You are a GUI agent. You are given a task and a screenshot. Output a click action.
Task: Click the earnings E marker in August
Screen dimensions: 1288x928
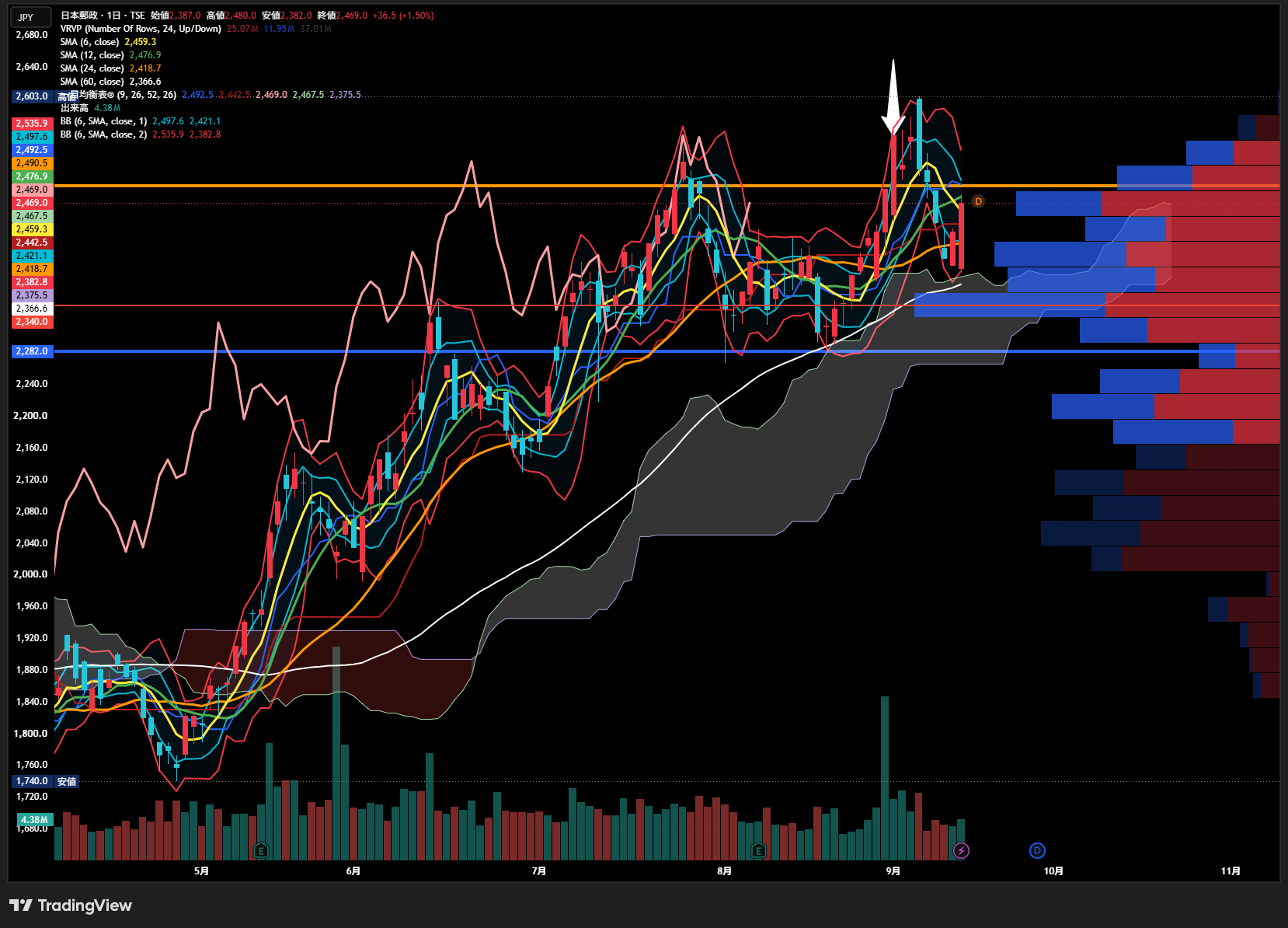[x=759, y=850]
